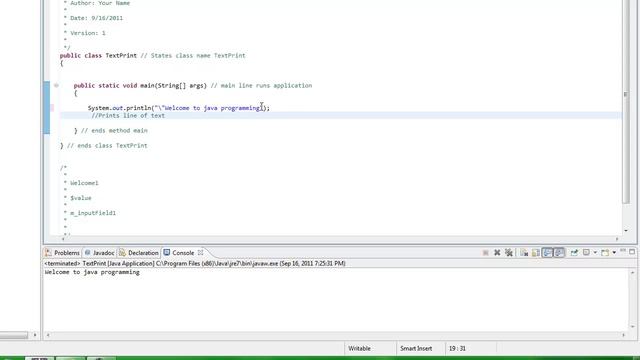Click the Terminate red square icon in Console
Screen dimensions: 640x360
point(485,253)
